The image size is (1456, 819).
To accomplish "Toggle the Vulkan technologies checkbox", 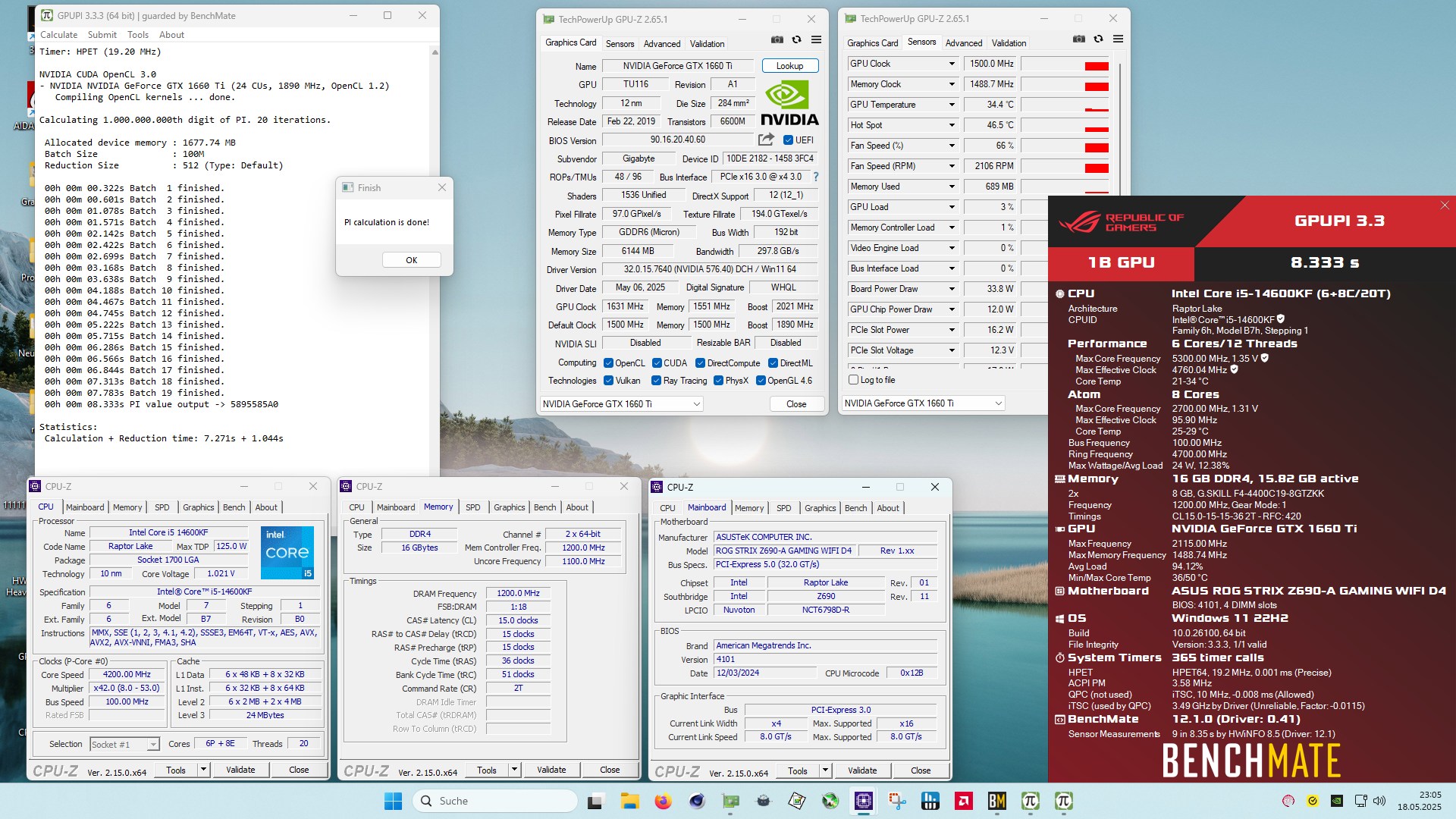I will (x=608, y=381).
